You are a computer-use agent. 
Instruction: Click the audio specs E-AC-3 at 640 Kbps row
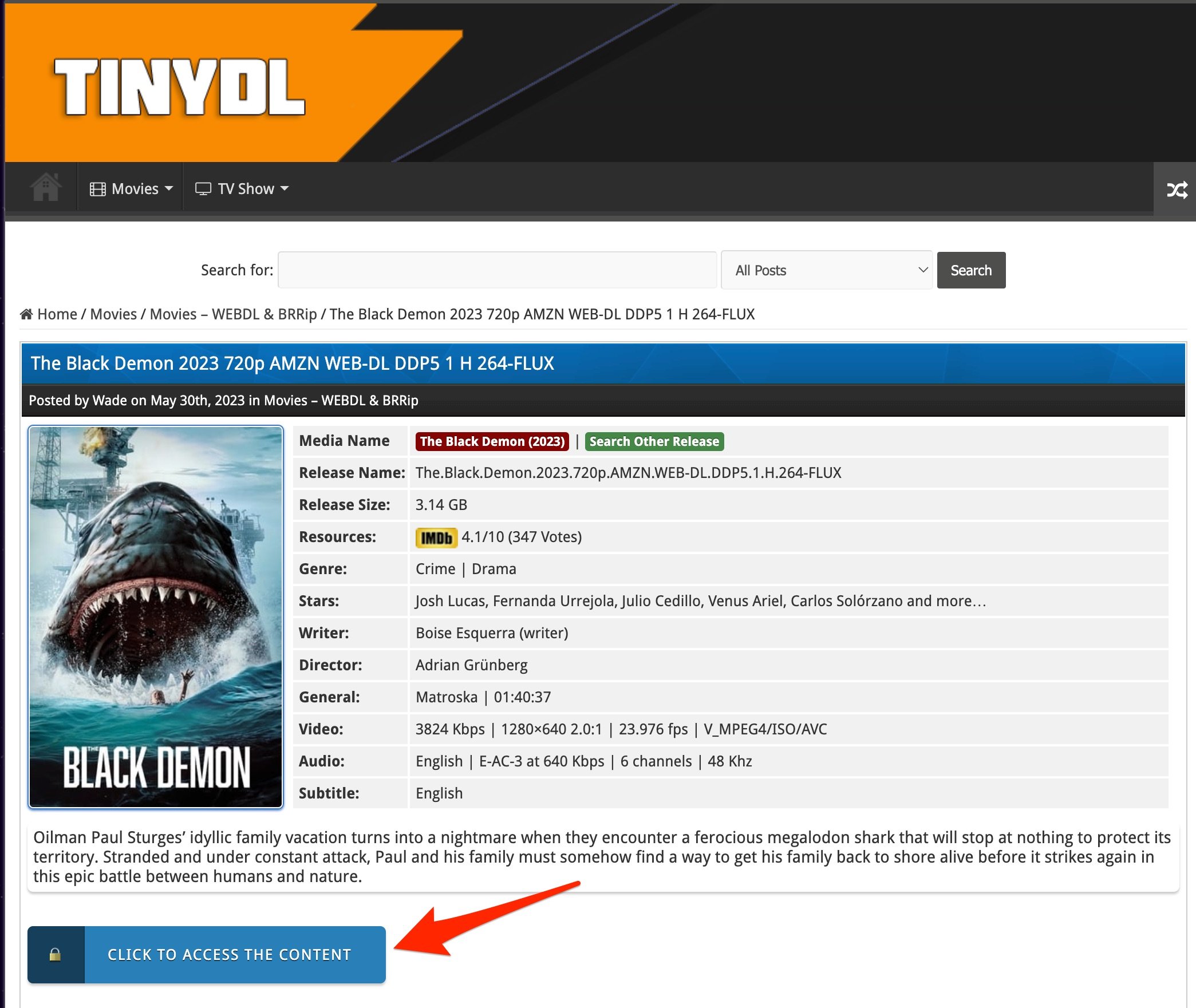(583, 761)
